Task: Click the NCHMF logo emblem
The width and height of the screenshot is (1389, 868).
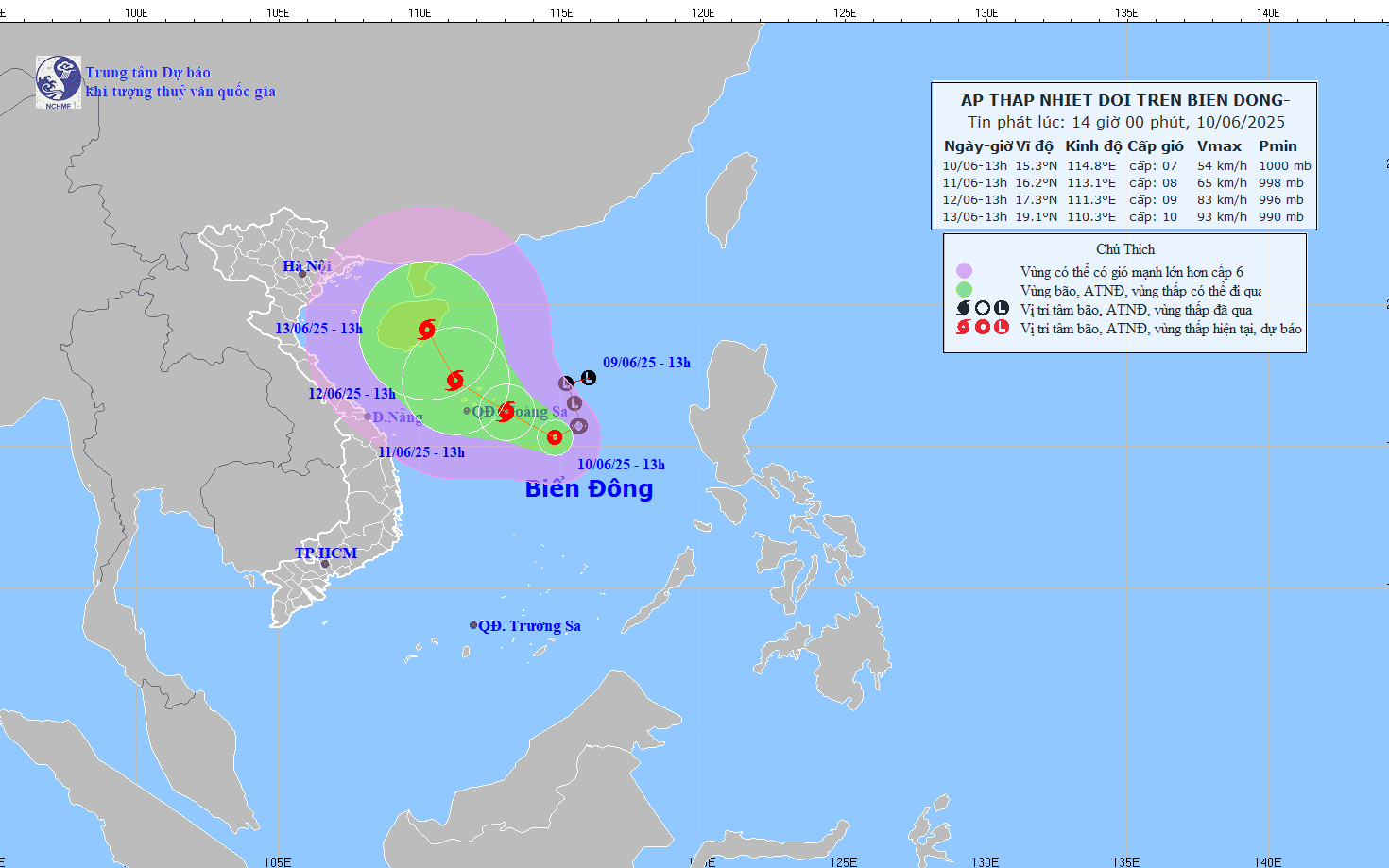Action: 59,82
